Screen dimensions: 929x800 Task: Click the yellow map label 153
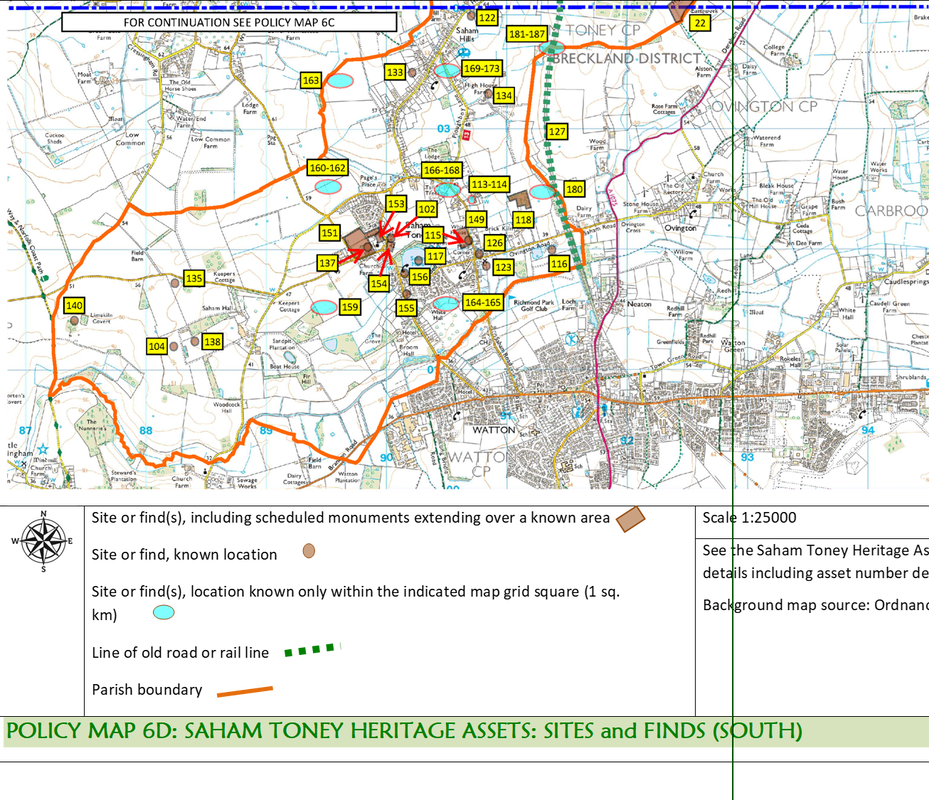[x=396, y=204]
